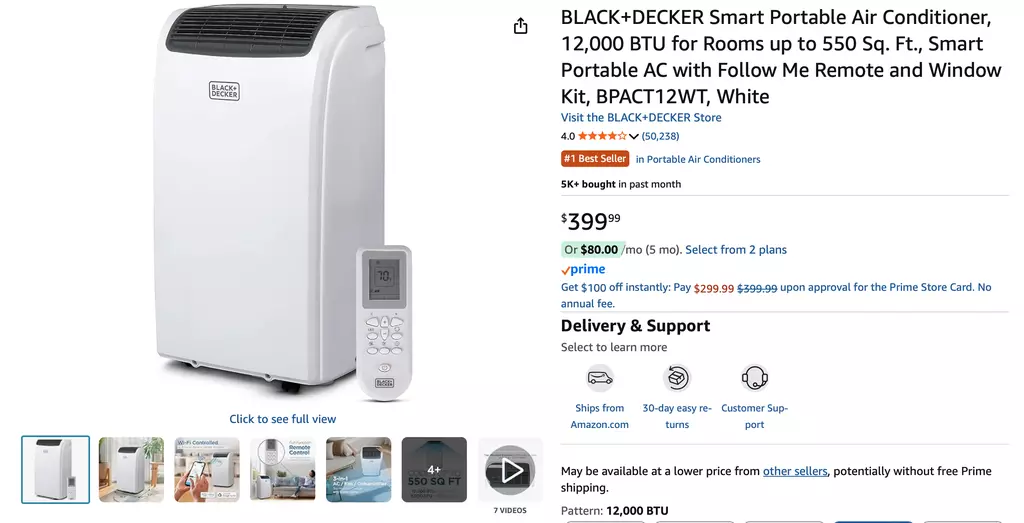Play the product video thumbnail
The width and height of the screenshot is (1024, 523).
coord(510,470)
